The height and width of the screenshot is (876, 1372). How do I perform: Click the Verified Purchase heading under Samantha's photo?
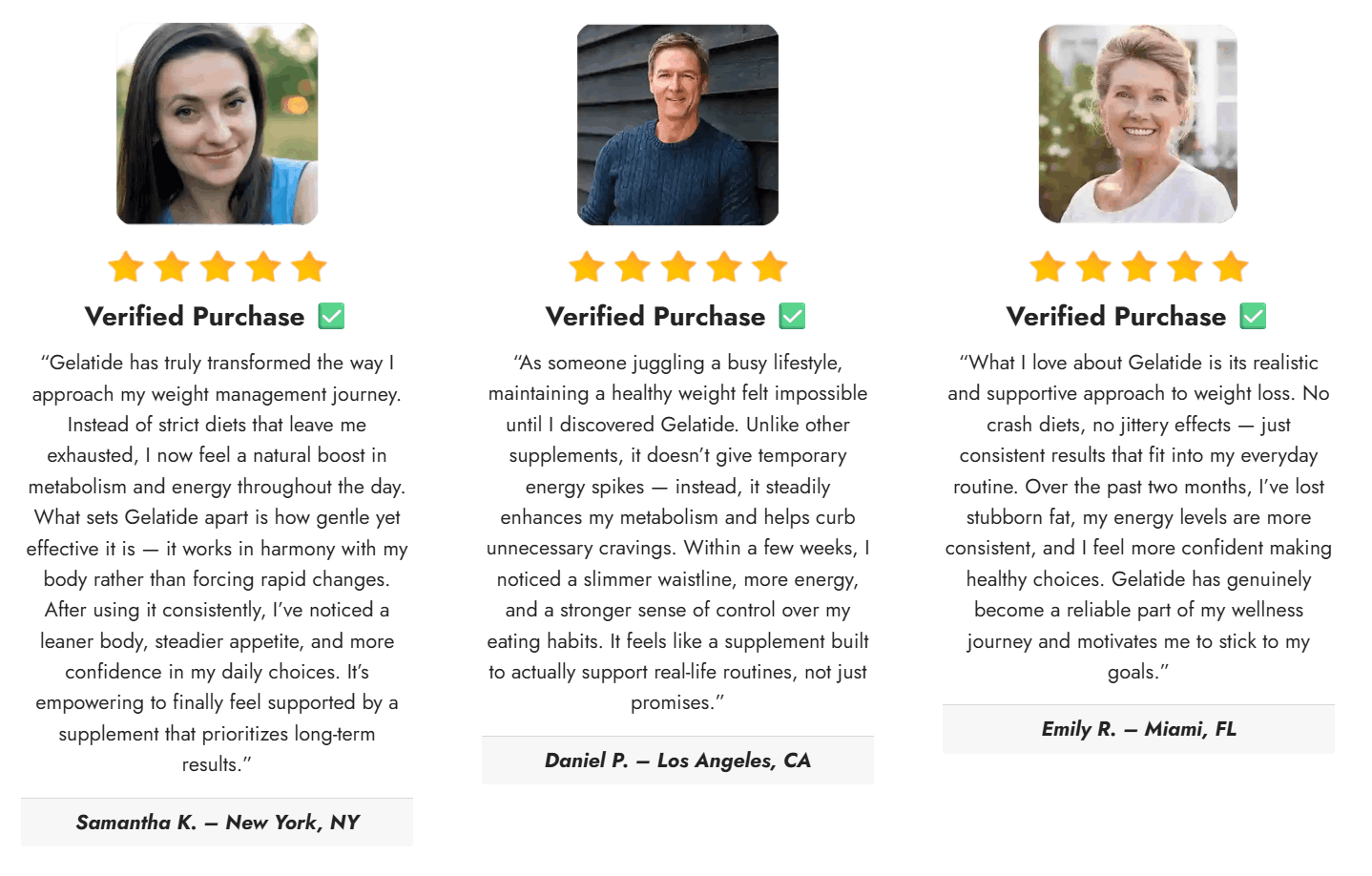[195, 317]
